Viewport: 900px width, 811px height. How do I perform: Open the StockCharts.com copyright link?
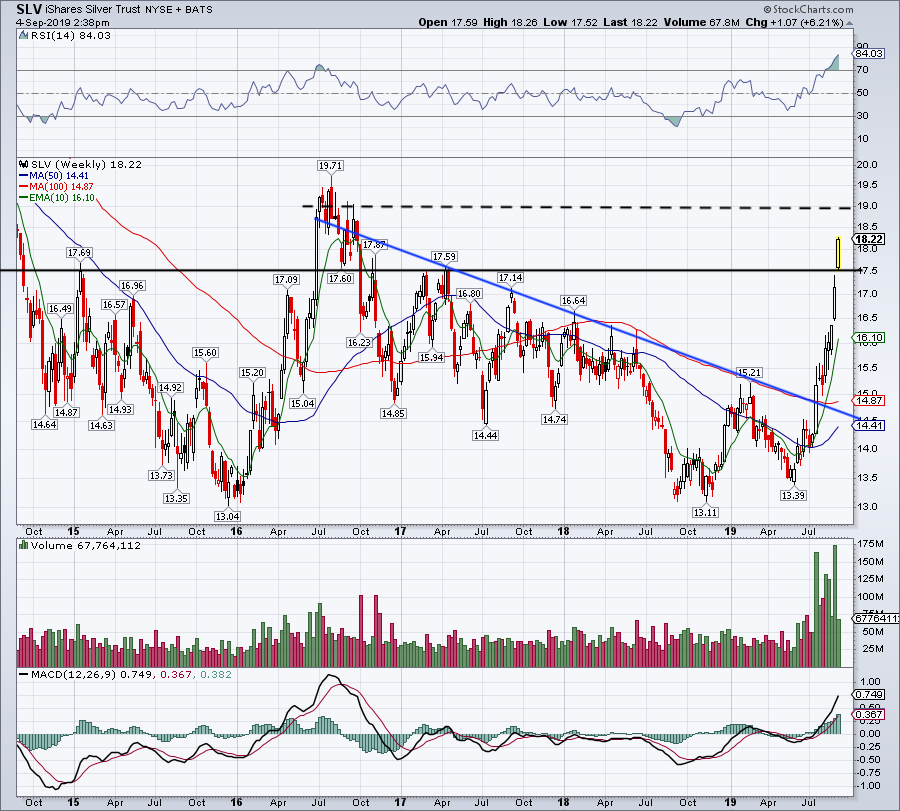click(808, 9)
